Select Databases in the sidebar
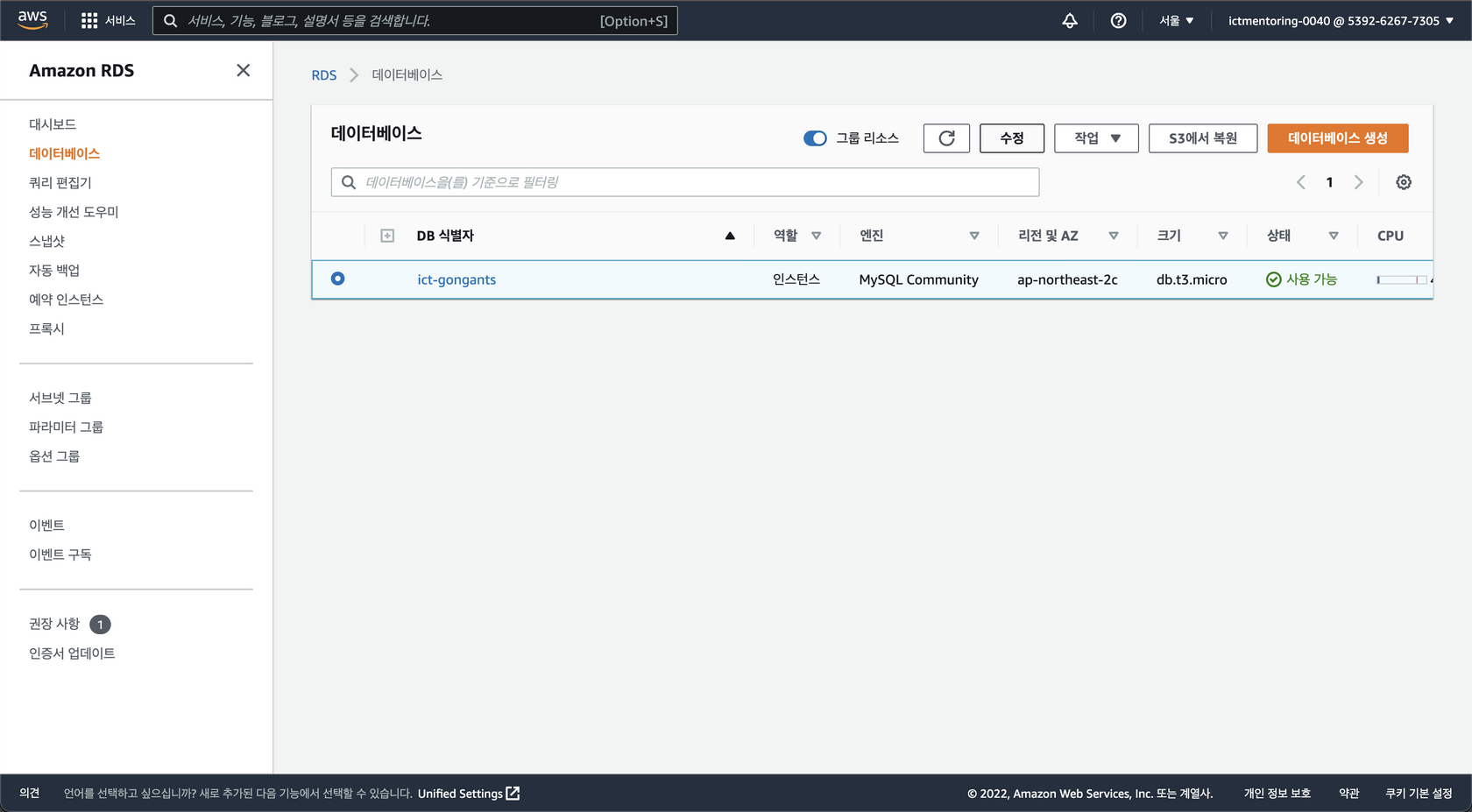Screen dimensions: 1472x812 (x=64, y=153)
